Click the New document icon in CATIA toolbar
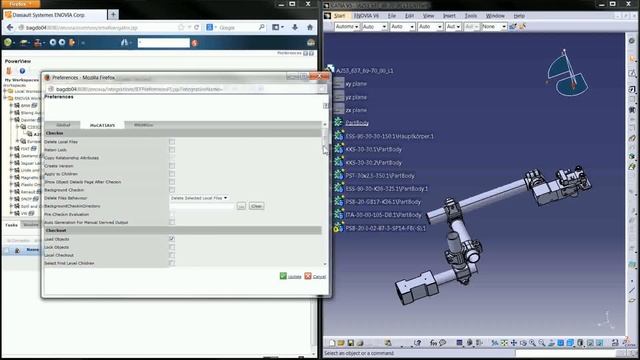The width and height of the screenshot is (640, 360). [332, 343]
